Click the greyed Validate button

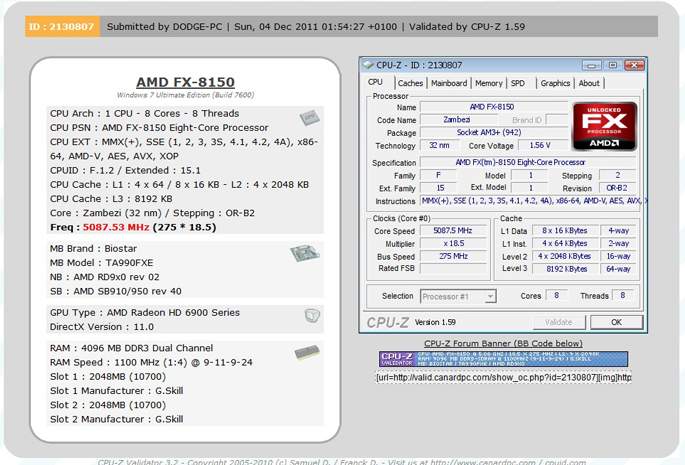tap(559, 322)
